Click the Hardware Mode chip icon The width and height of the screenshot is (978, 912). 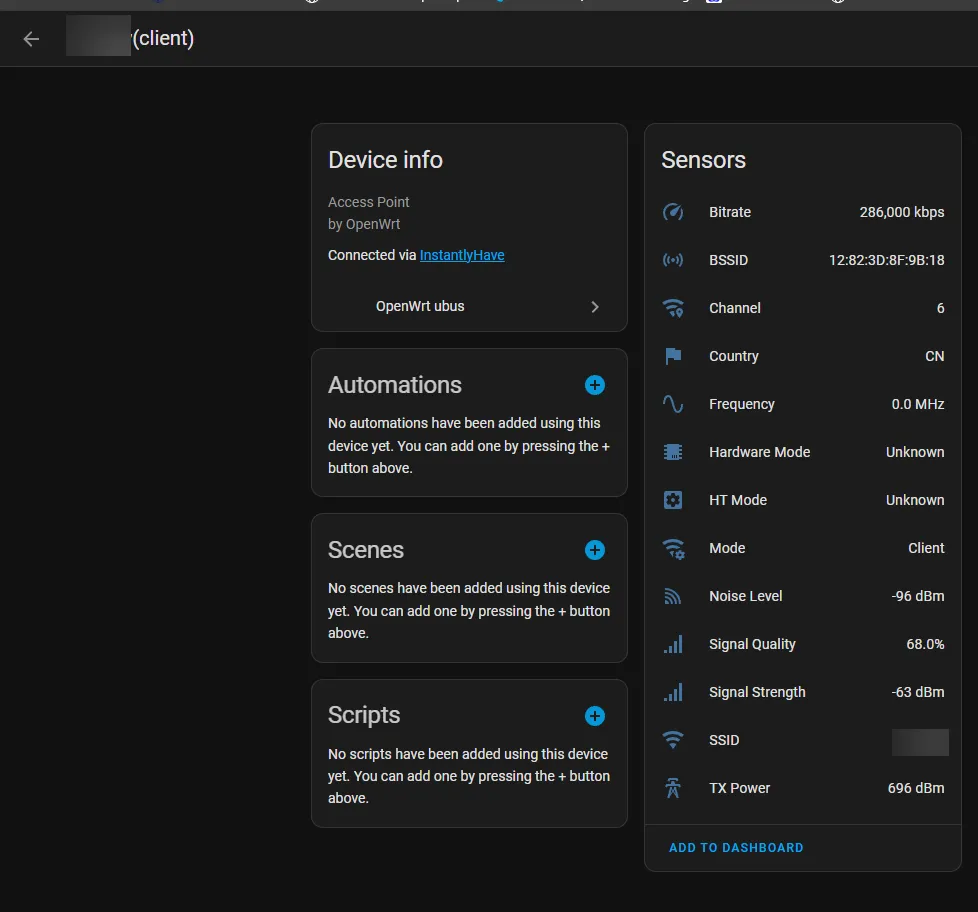(672, 452)
